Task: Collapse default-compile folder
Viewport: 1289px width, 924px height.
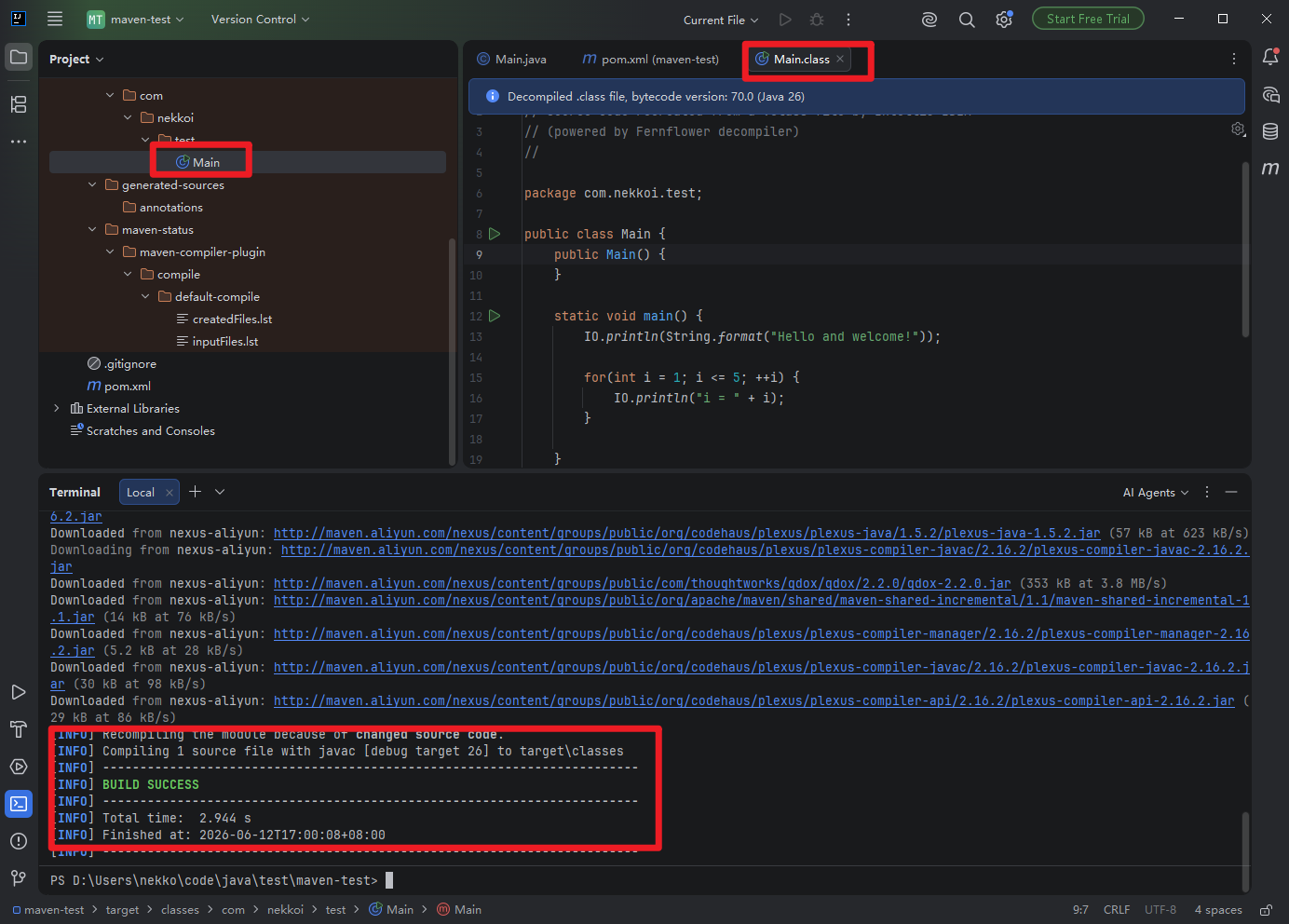Action: click(145, 296)
